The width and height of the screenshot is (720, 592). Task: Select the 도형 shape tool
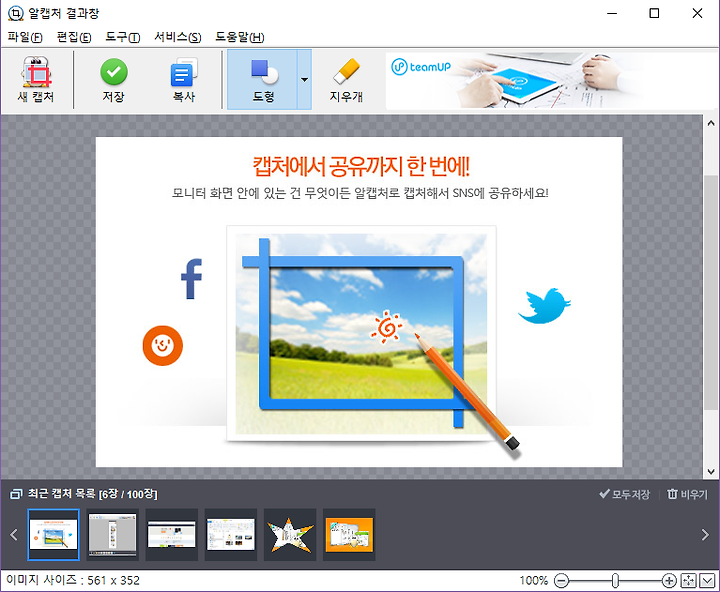pyautogui.click(x=263, y=79)
